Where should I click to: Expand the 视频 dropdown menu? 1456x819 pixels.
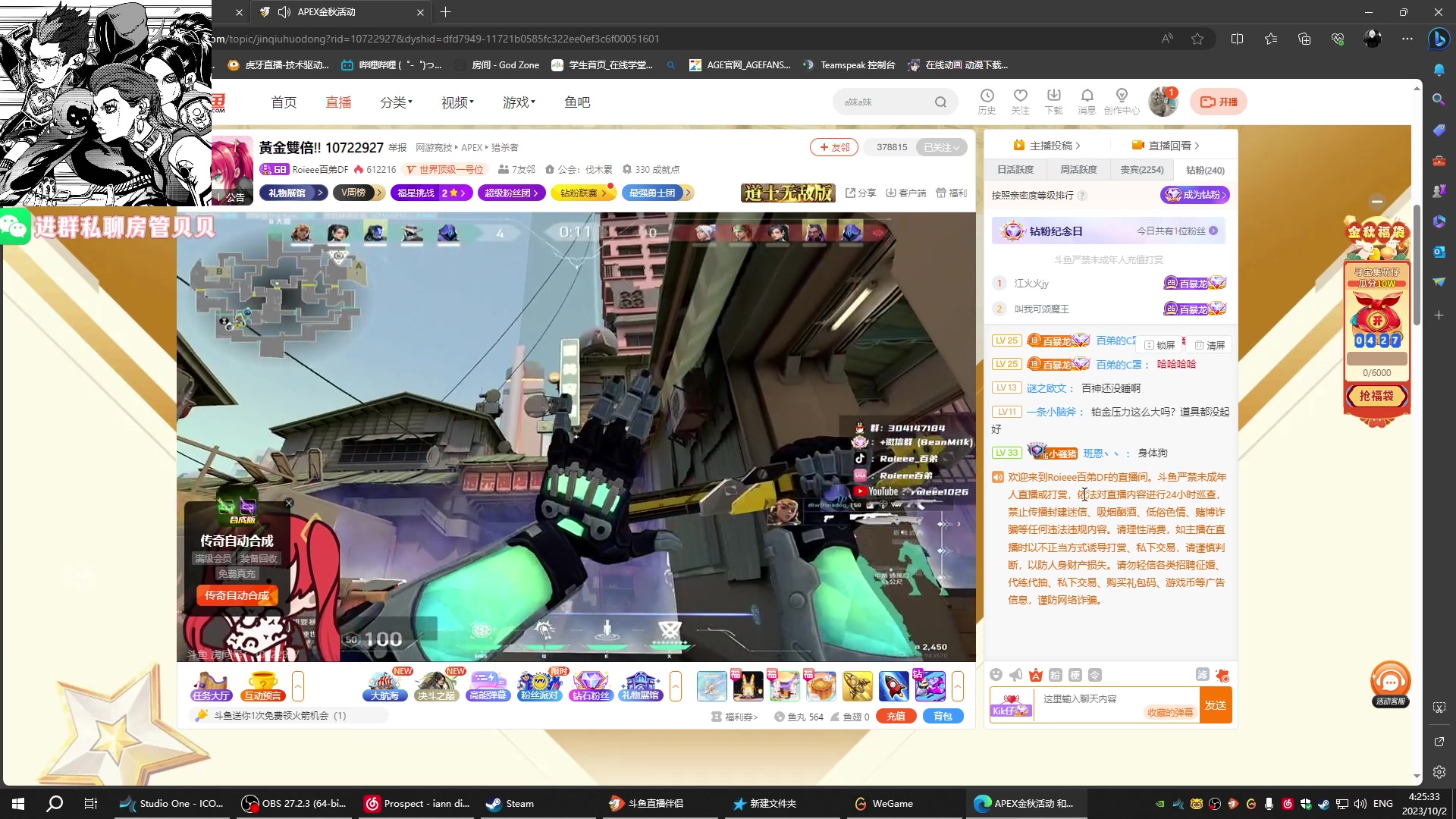click(457, 102)
